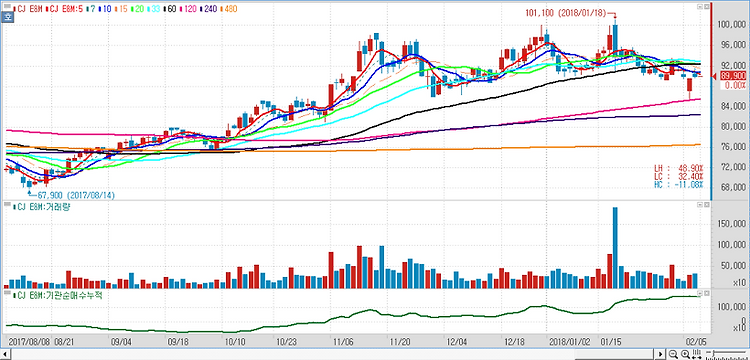Close the price chart pane with the X button
Image resolution: width=750 pixels, height=360 pixels.
[x=706, y=7]
